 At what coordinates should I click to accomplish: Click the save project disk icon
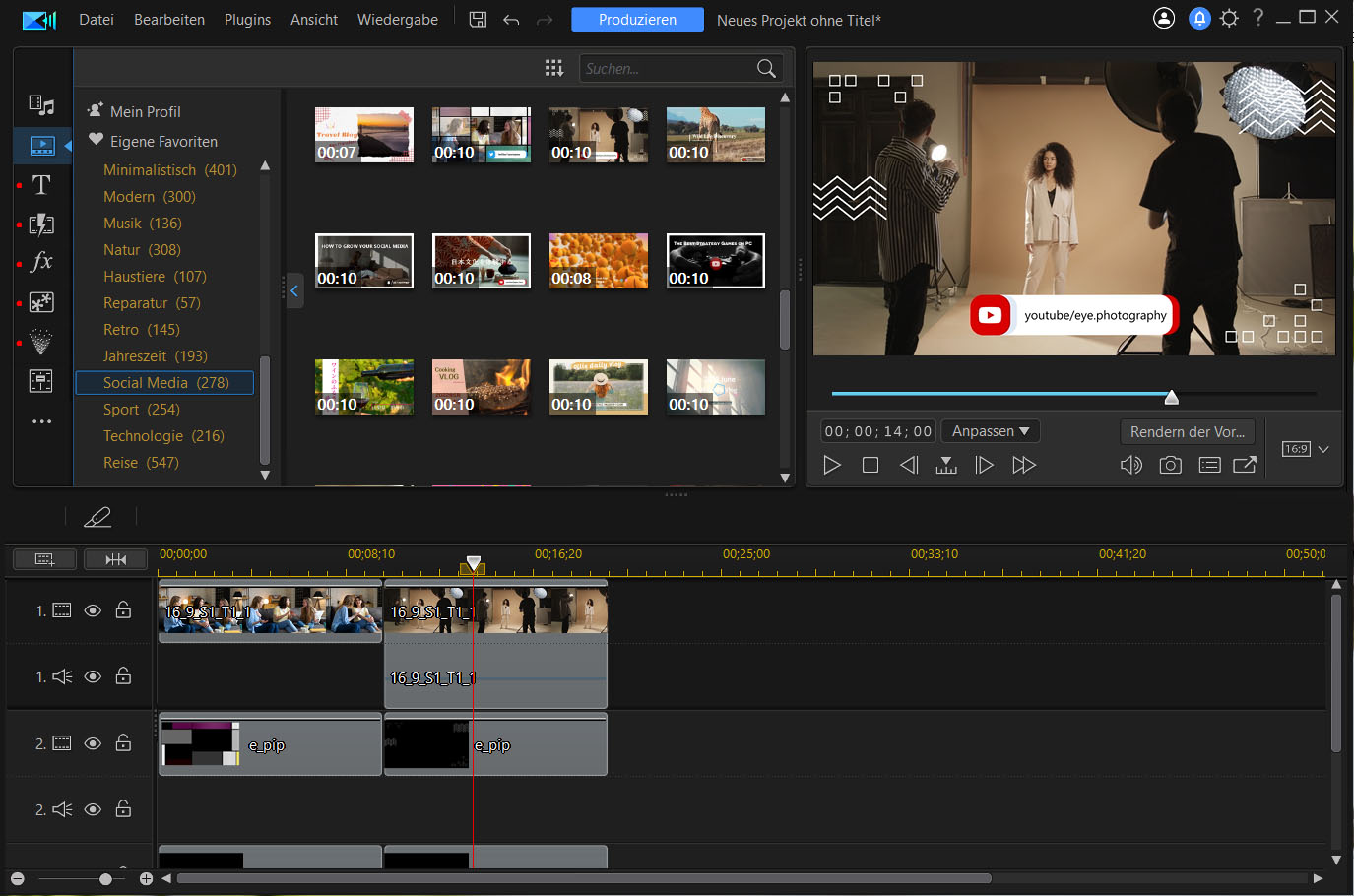pyautogui.click(x=478, y=19)
